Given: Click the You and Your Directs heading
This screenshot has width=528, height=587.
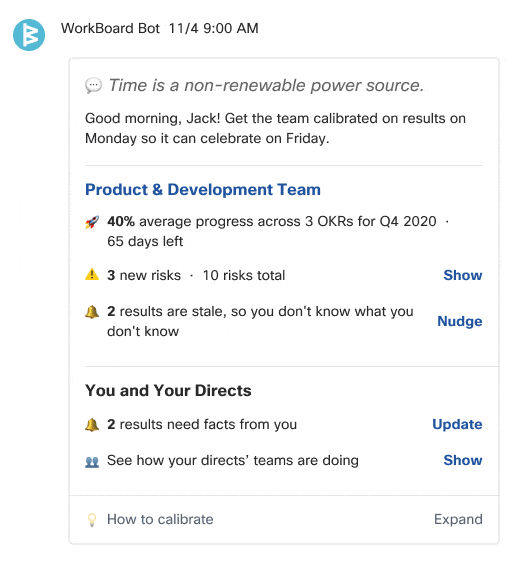Looking at the screenshot, I should coord(168,390).
